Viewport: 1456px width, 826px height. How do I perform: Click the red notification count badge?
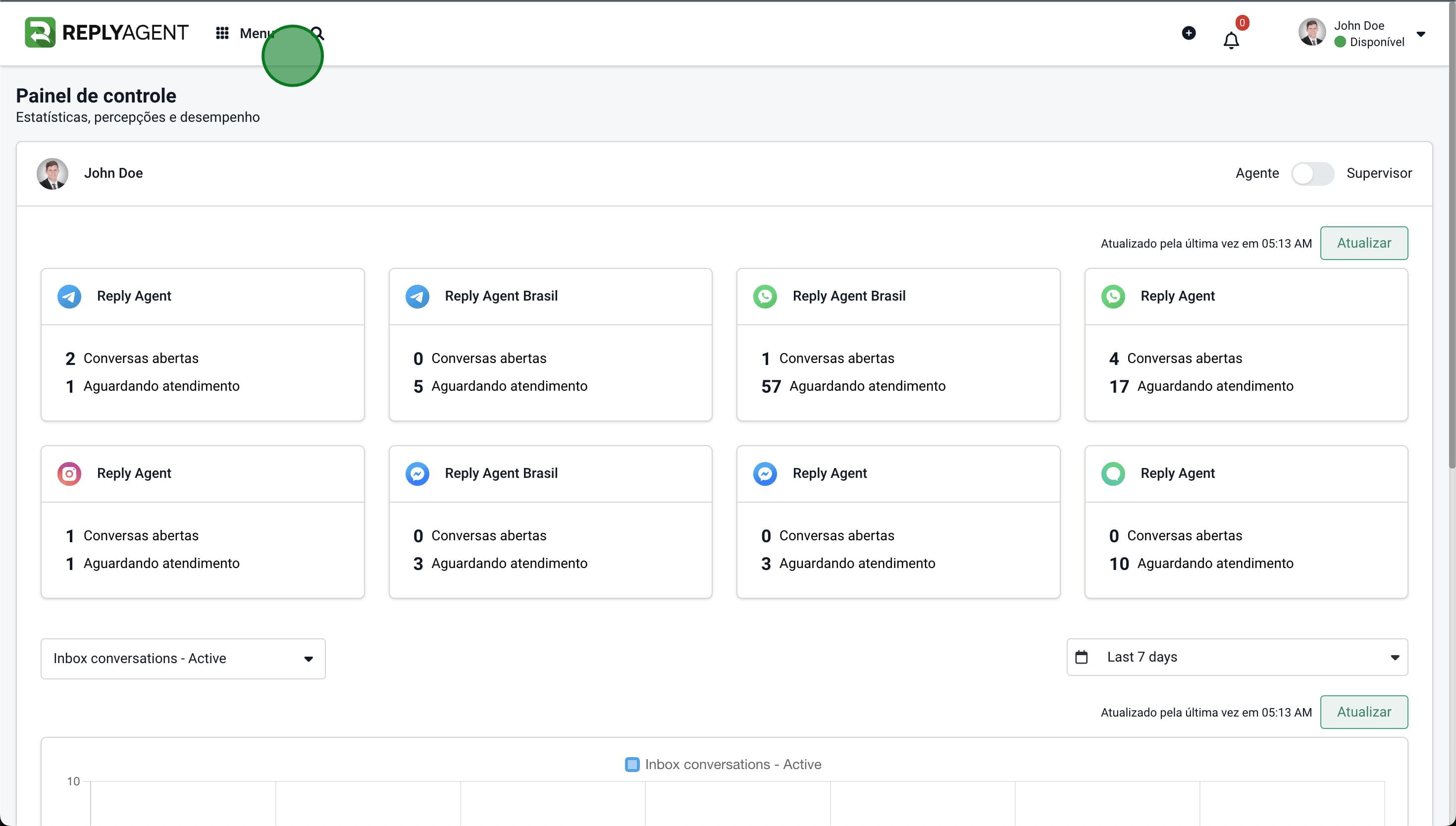[1242, 23]
